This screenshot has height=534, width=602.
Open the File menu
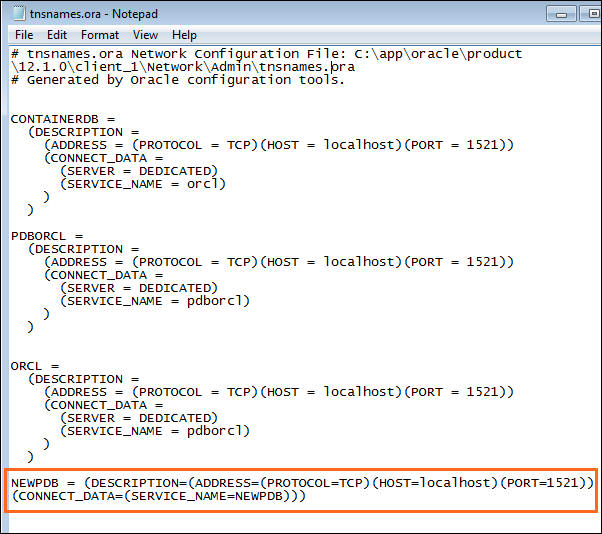pos(24,35)
